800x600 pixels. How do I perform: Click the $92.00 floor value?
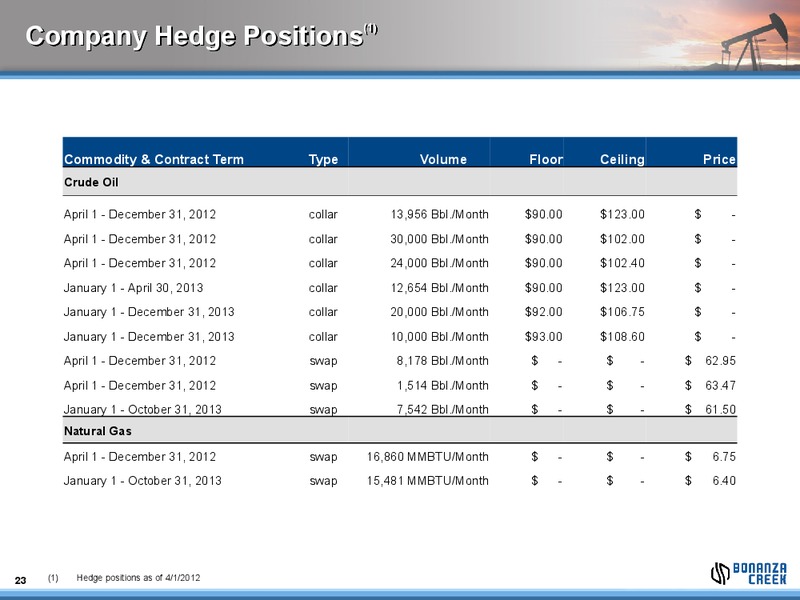[x=543, y=312]
